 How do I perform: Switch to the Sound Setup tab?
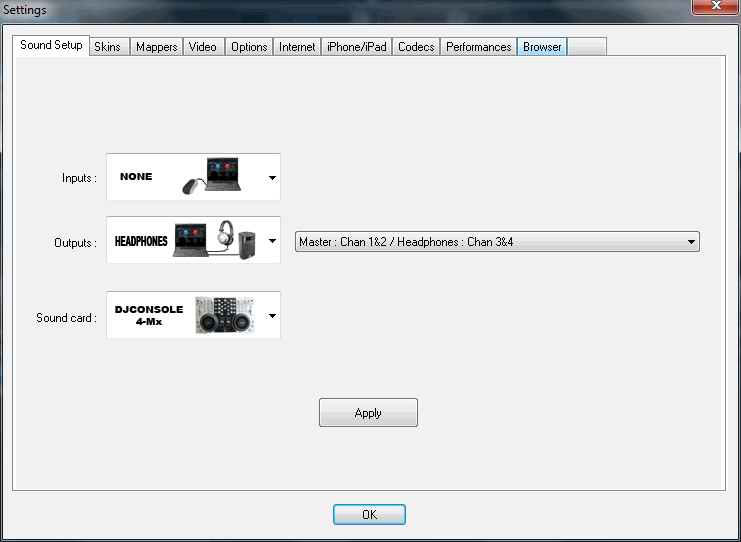click(51, 45)
